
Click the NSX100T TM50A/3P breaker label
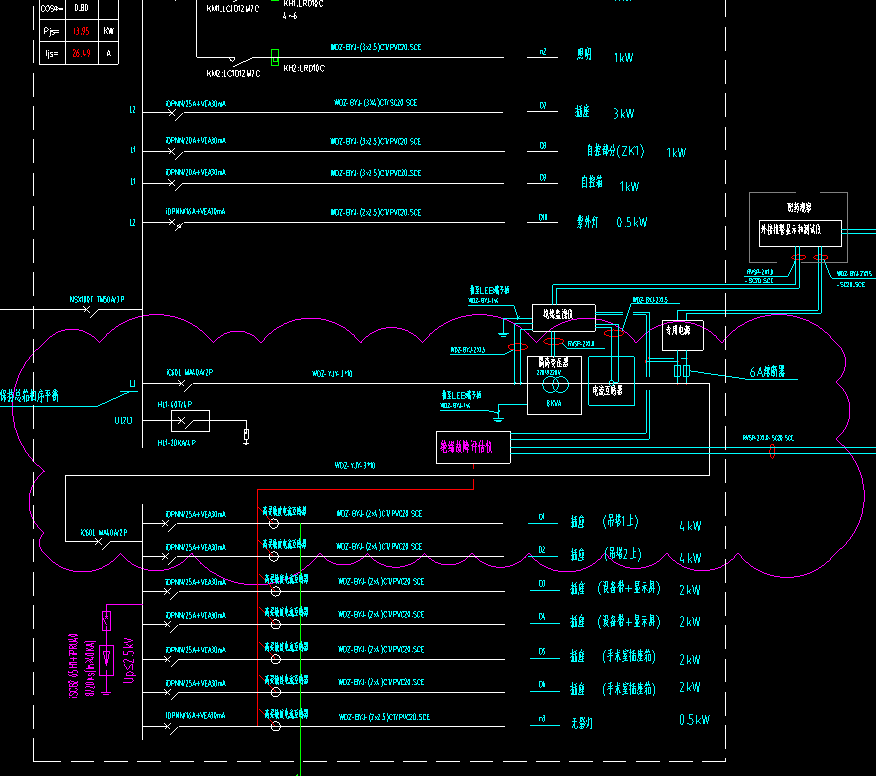pos(97,299)
